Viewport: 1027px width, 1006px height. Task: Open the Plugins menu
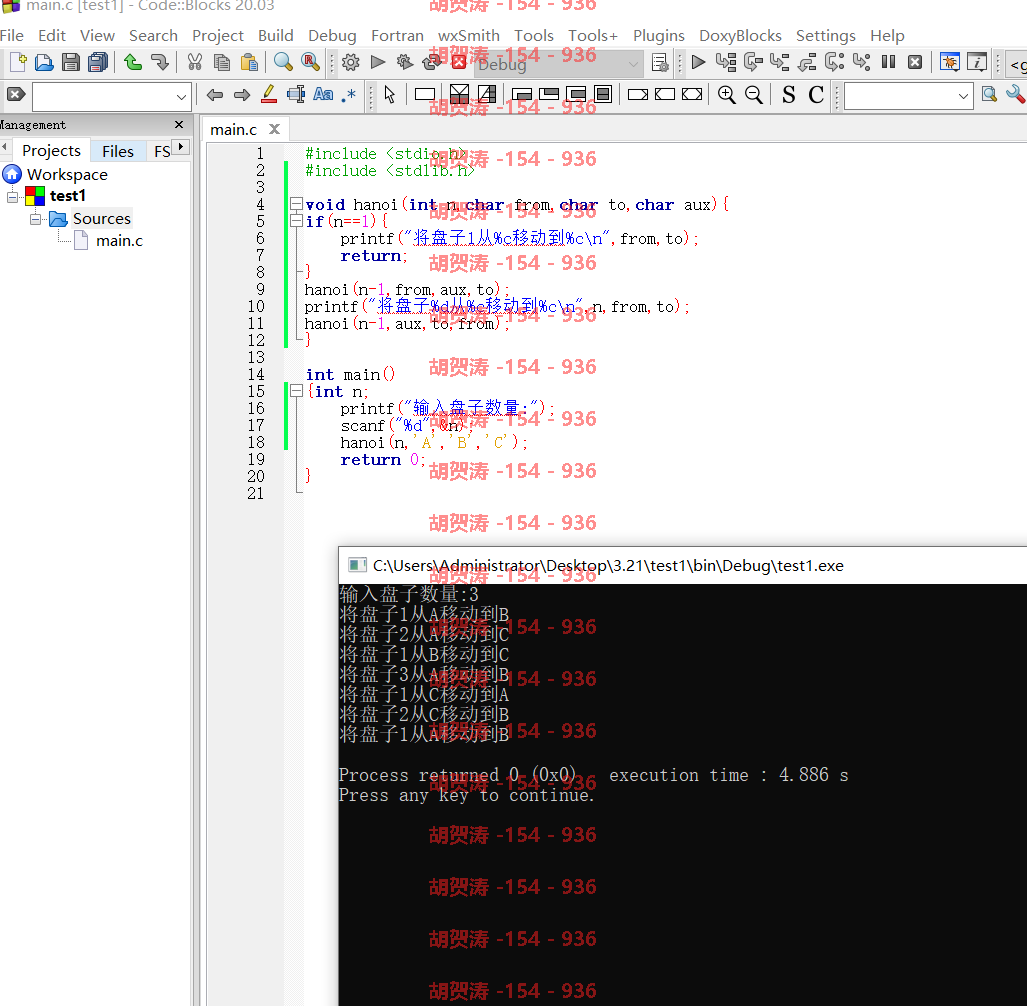[658, 35]
